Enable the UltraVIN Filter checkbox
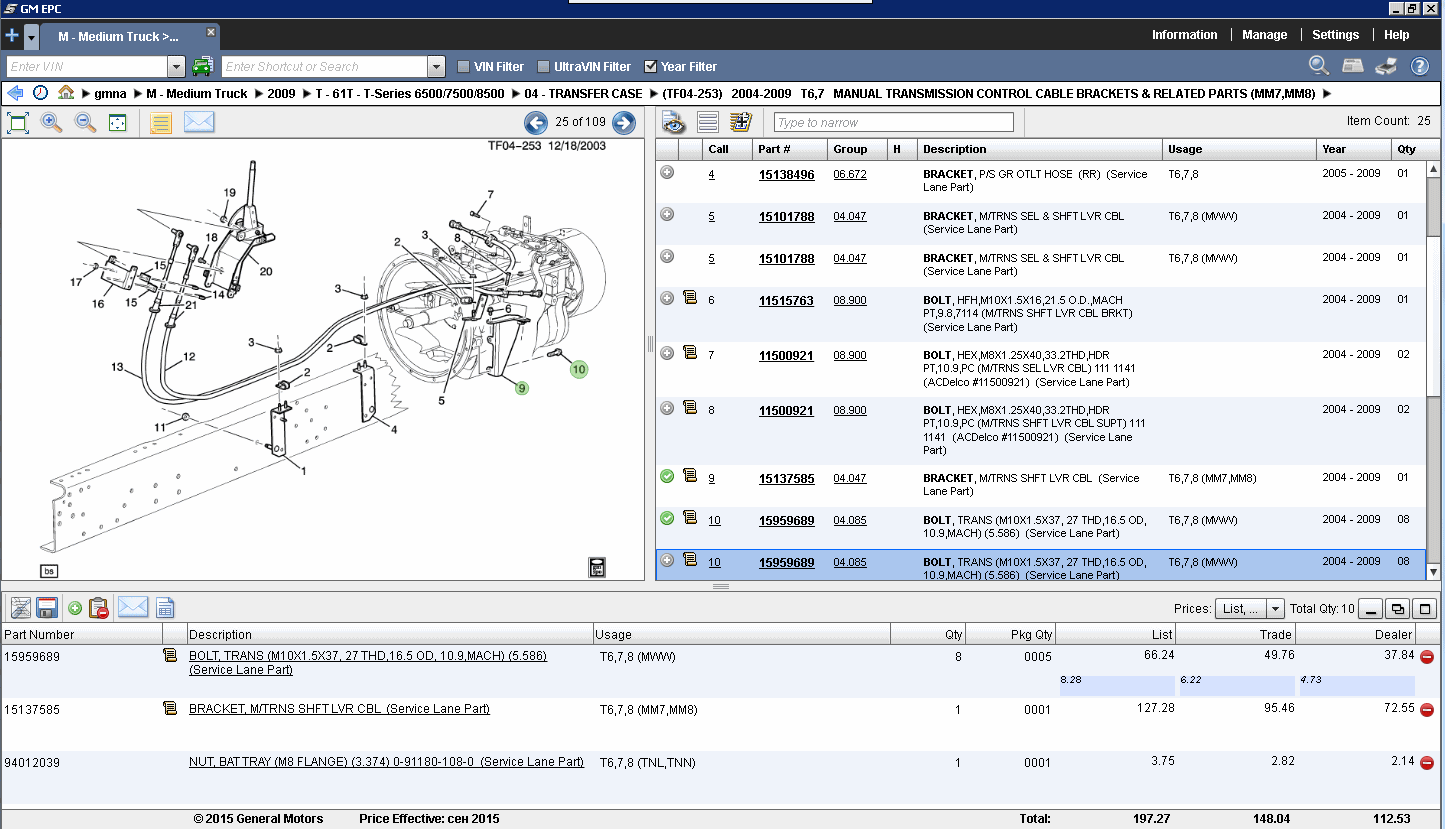Screen dimensions: 1445x829 coord(544,67)
